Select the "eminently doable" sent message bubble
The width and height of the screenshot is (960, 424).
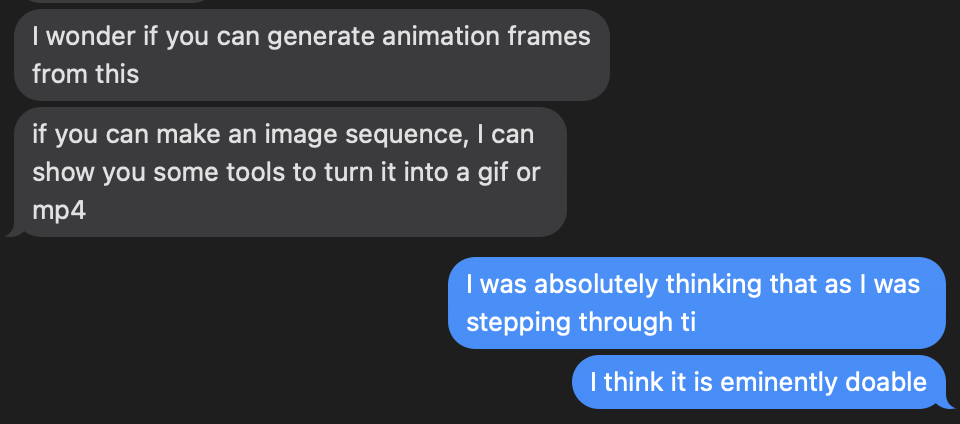(x=758, y=382)
